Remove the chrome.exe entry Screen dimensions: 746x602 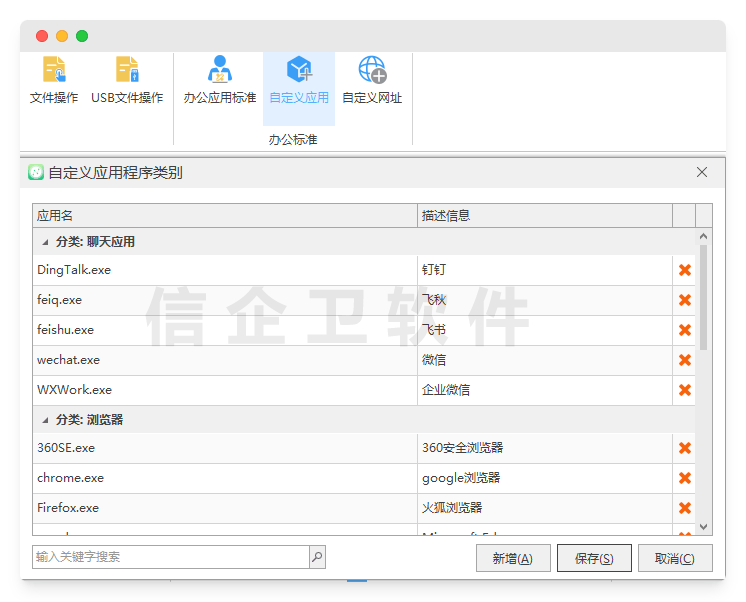(x=685, y=478)
